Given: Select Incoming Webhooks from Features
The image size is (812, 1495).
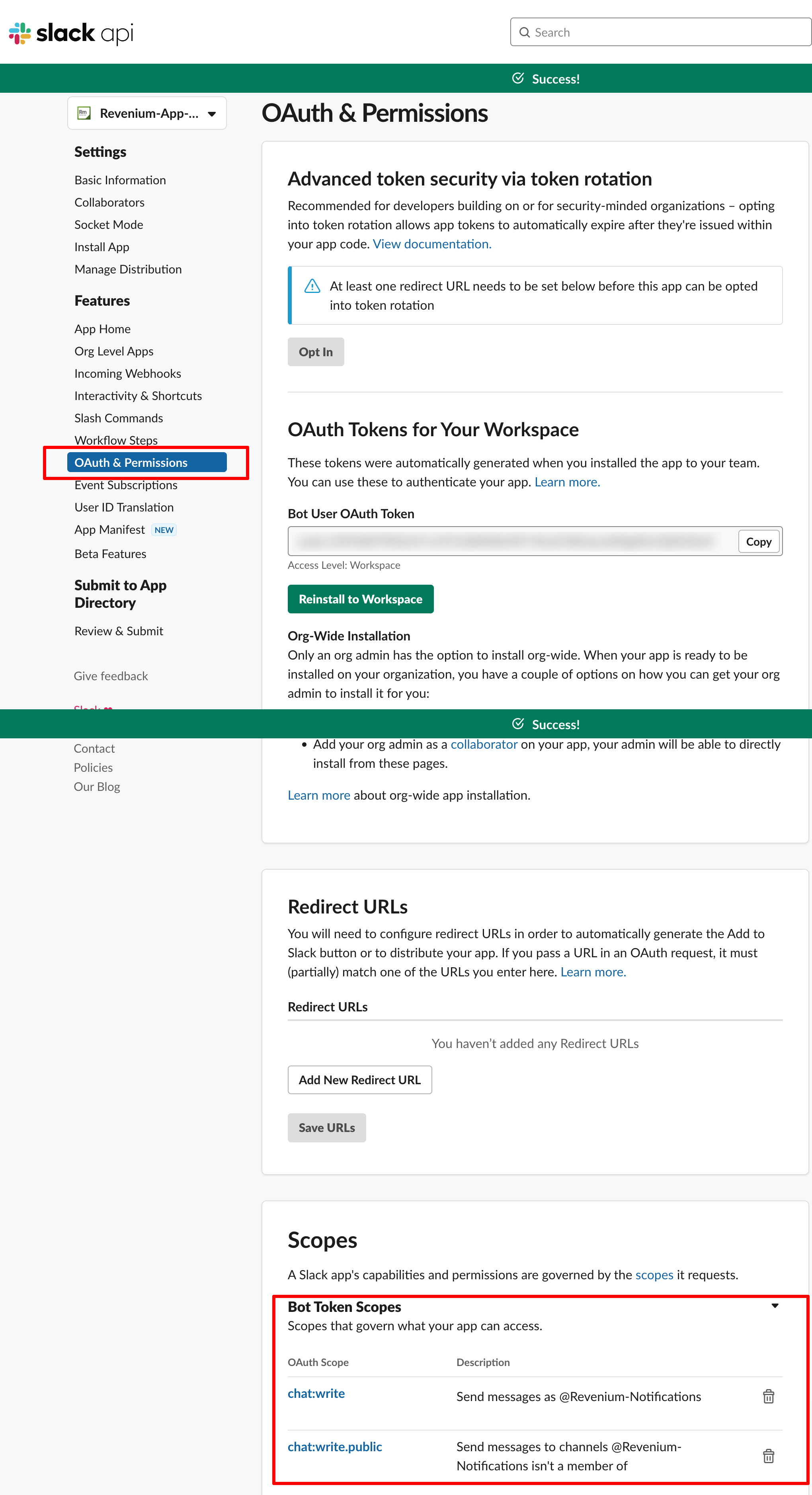Looking at the screenshot, I should coord(127,374).
